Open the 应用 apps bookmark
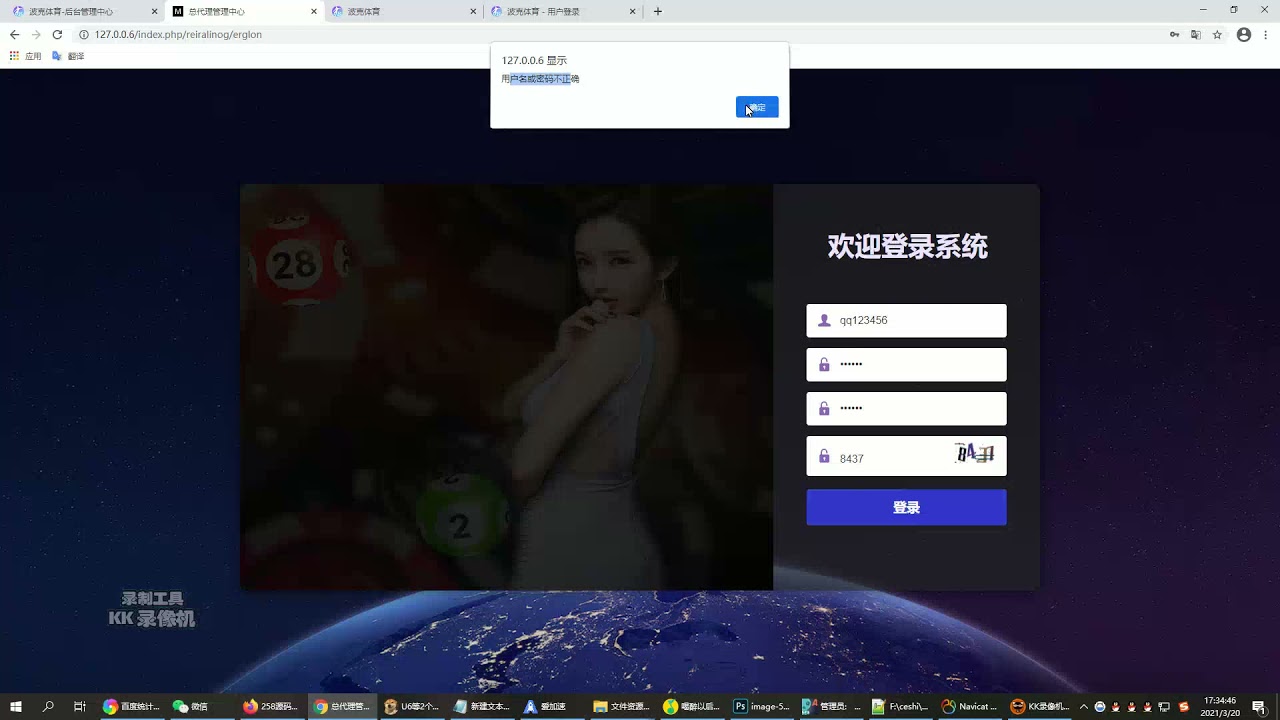1280x720 pixels. coord(26,56)
